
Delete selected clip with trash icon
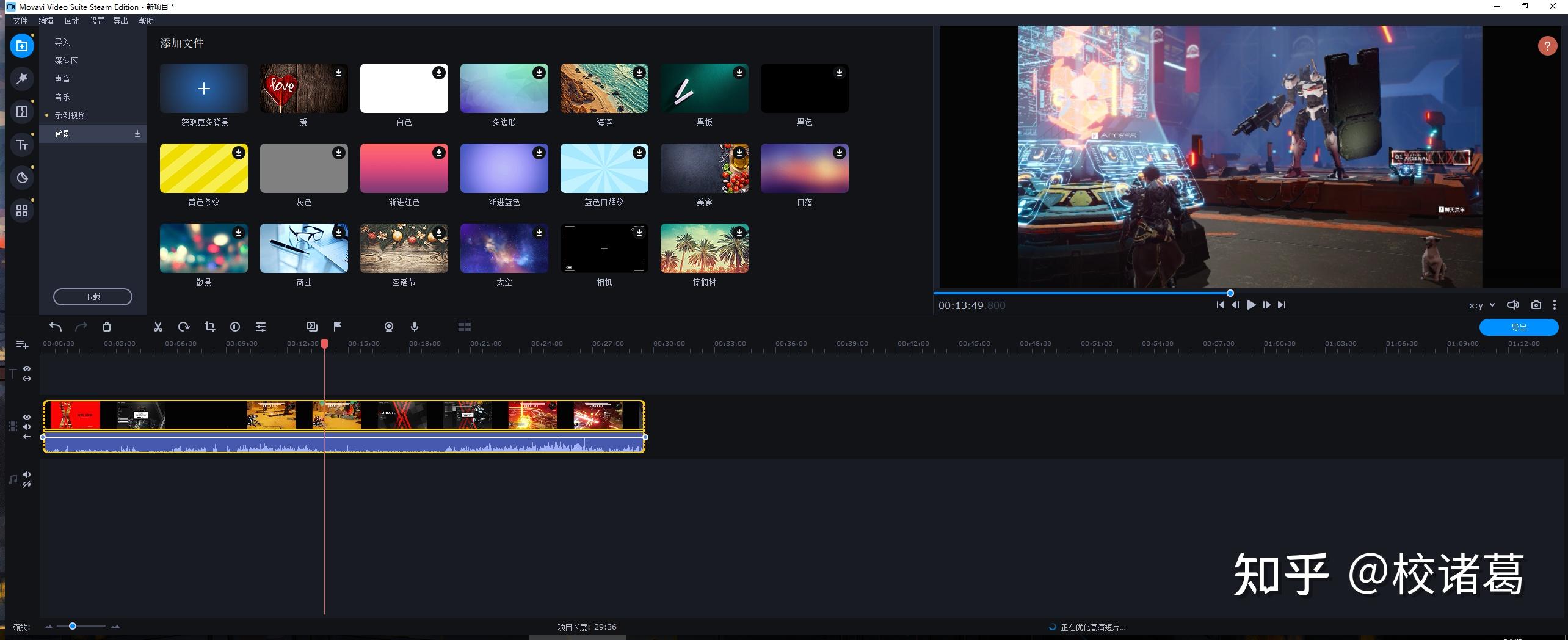pos(107,327)
